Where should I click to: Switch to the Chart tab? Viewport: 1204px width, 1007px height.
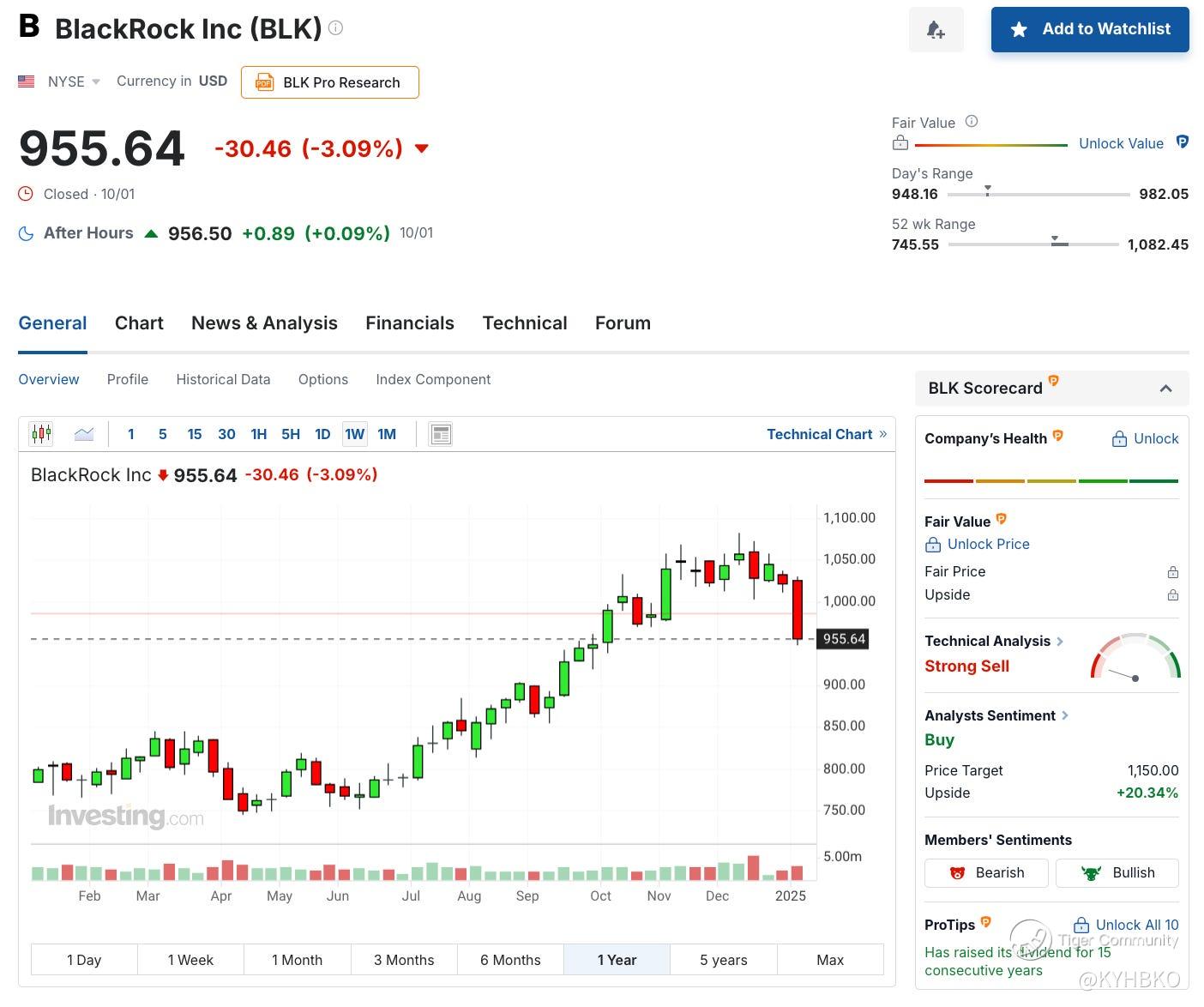tap(139, 323)
